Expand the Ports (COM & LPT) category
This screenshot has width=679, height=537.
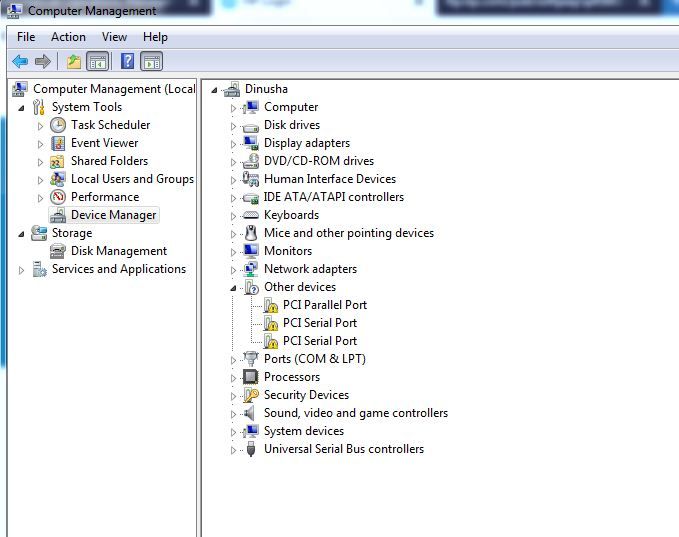(x=233, y=360)
